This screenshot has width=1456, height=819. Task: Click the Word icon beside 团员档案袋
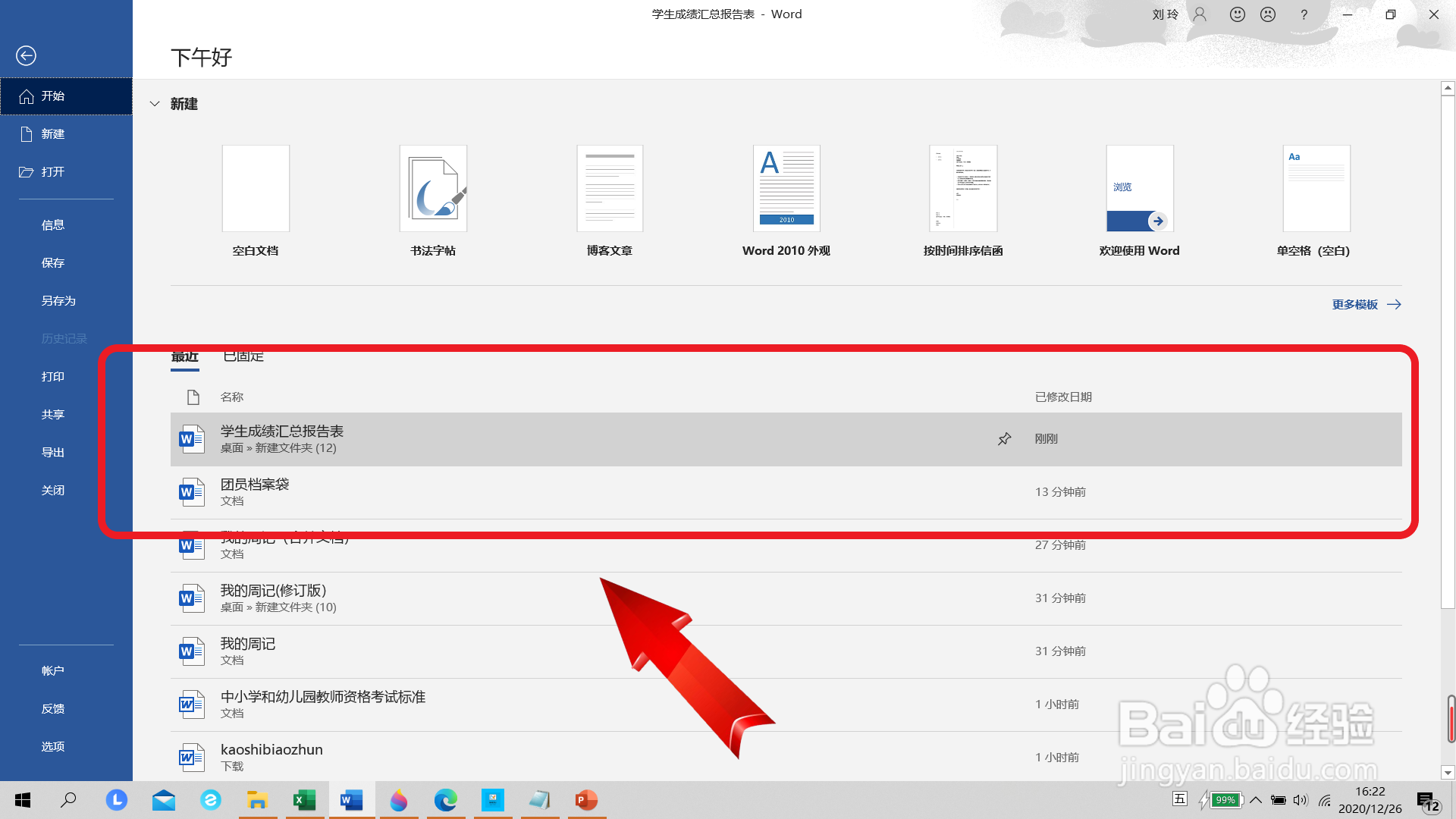[192, 492]
